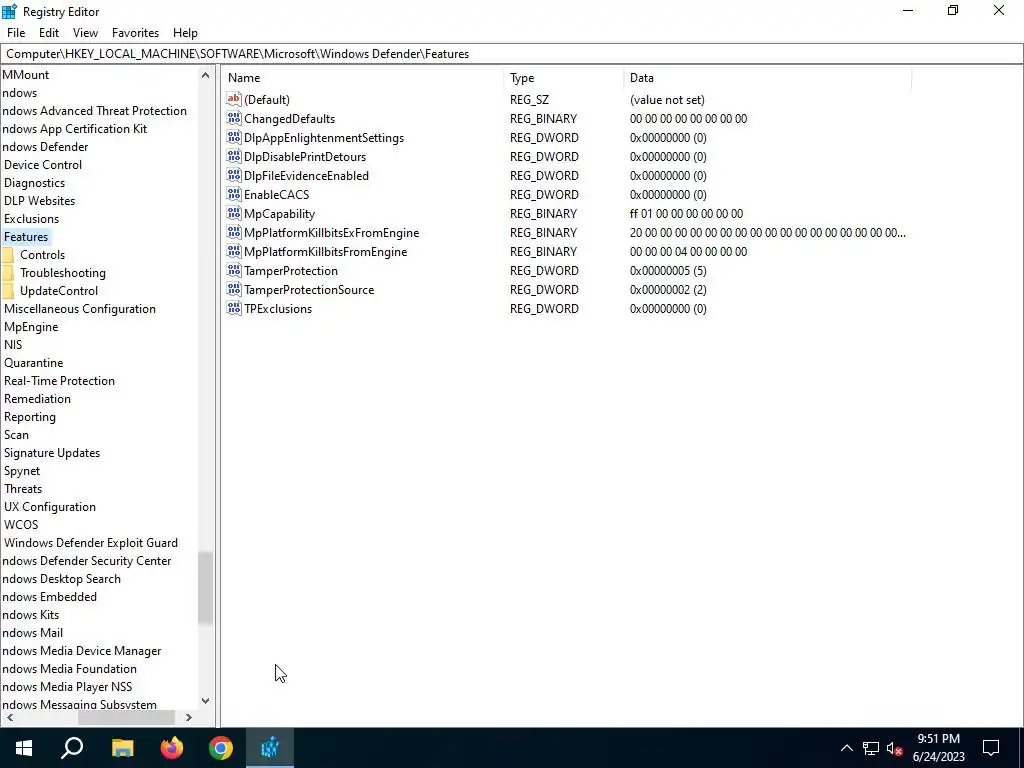
Task: Open the File menu
Action: point(16,33)
